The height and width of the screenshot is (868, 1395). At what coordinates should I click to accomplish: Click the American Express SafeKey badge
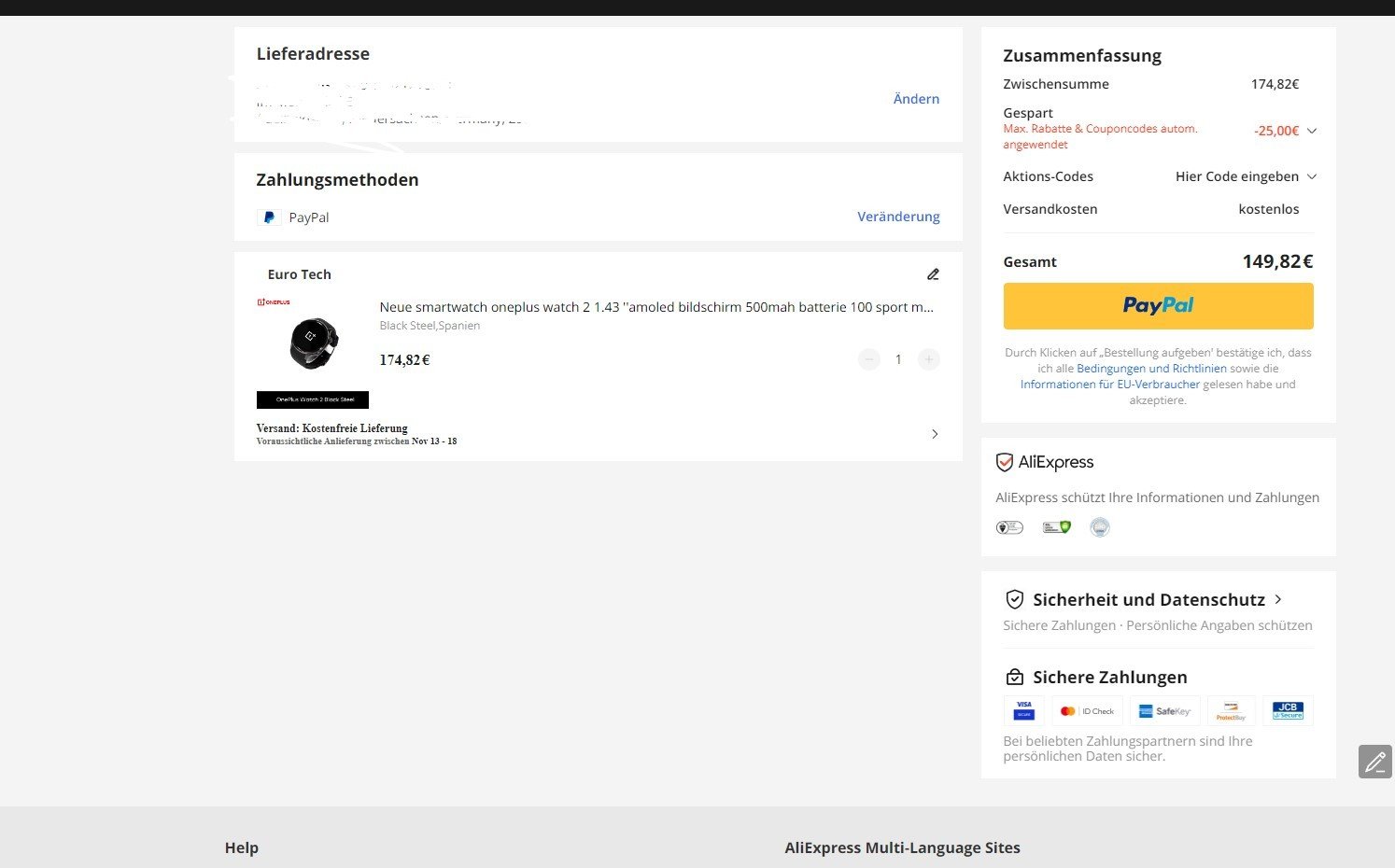[x=1164, y=710]
